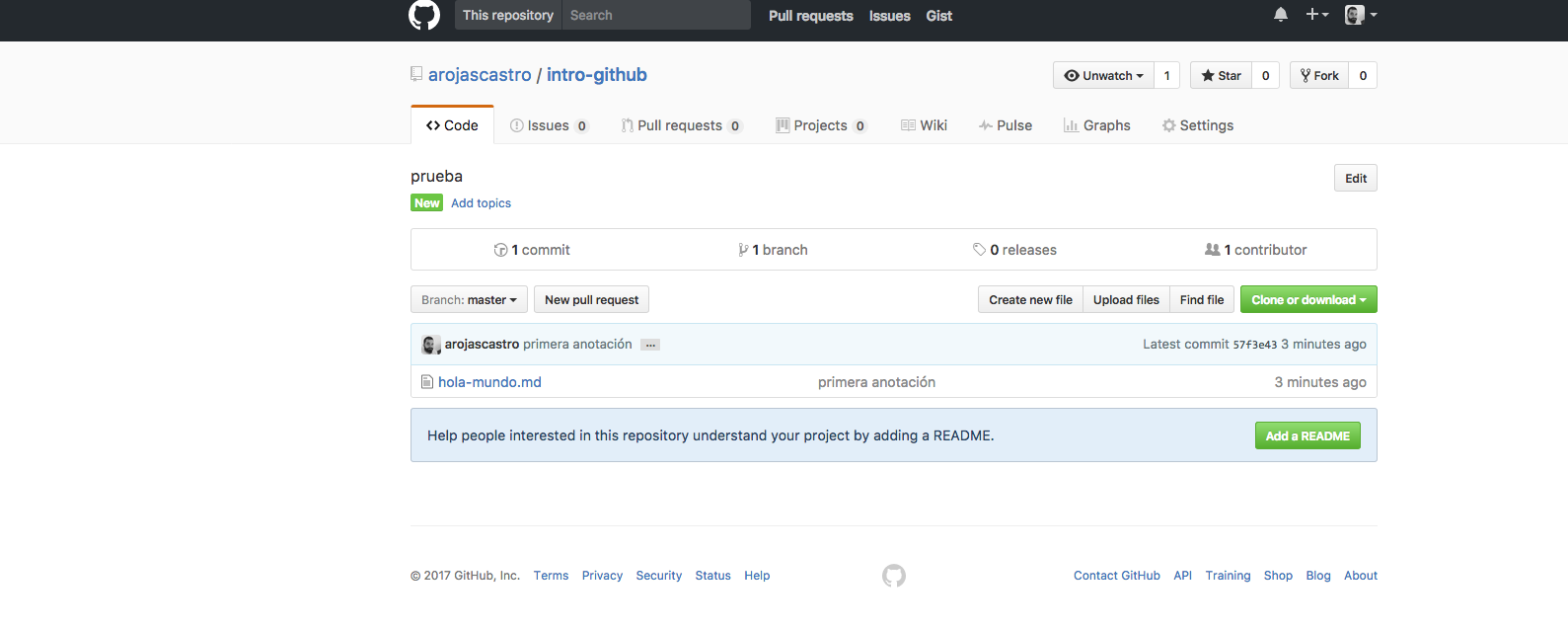
Task: View the 1 commit history link
Action: coord(533,250)
